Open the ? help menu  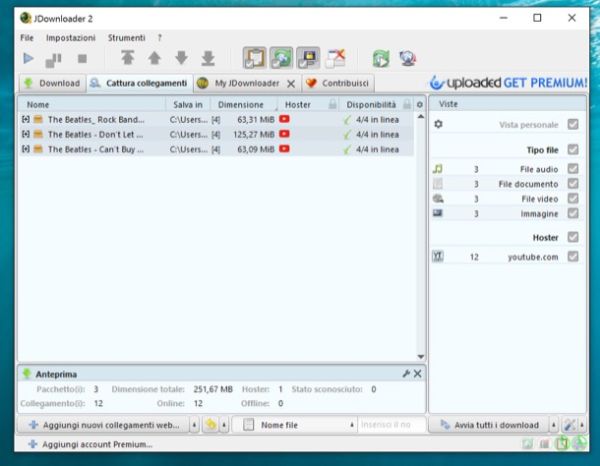coord(160,38)
